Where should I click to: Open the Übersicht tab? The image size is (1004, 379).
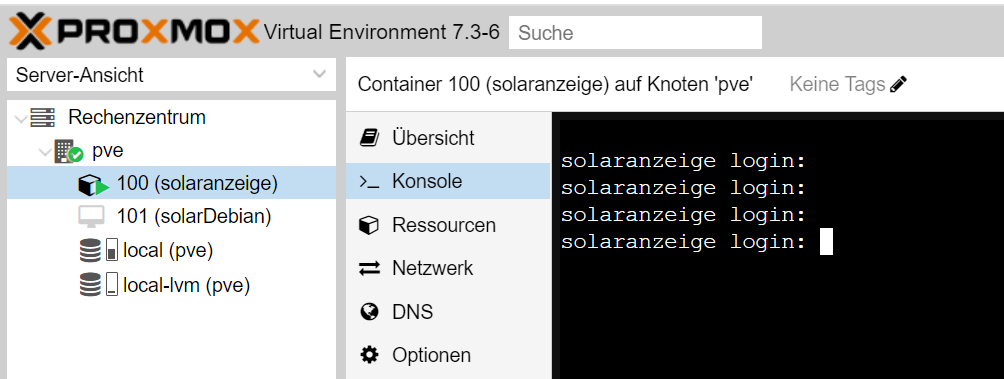[448, 138]
